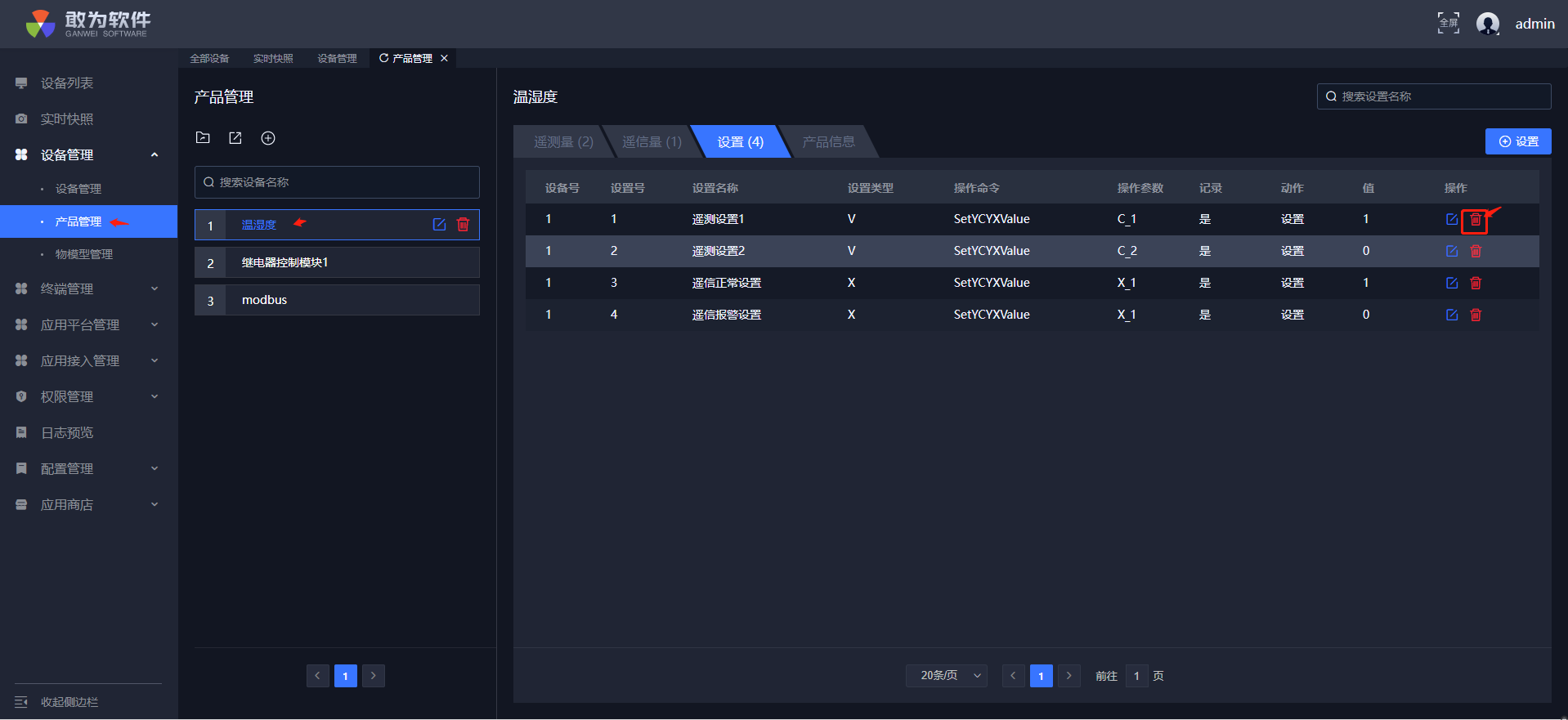The height and width of the screenshot is (720, 1568).
Task: Click the admin username
Action: point(1534,24)
